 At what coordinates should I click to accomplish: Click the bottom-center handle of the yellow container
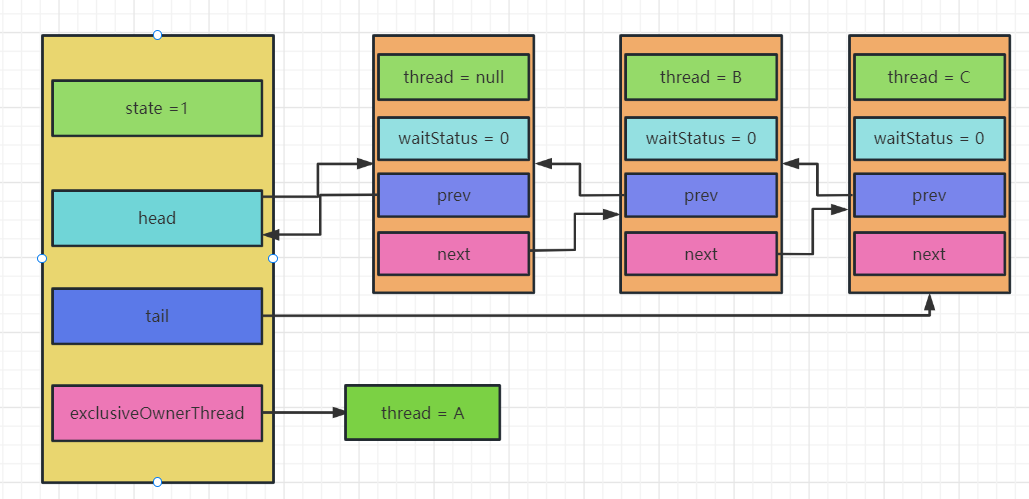[157, 482]
